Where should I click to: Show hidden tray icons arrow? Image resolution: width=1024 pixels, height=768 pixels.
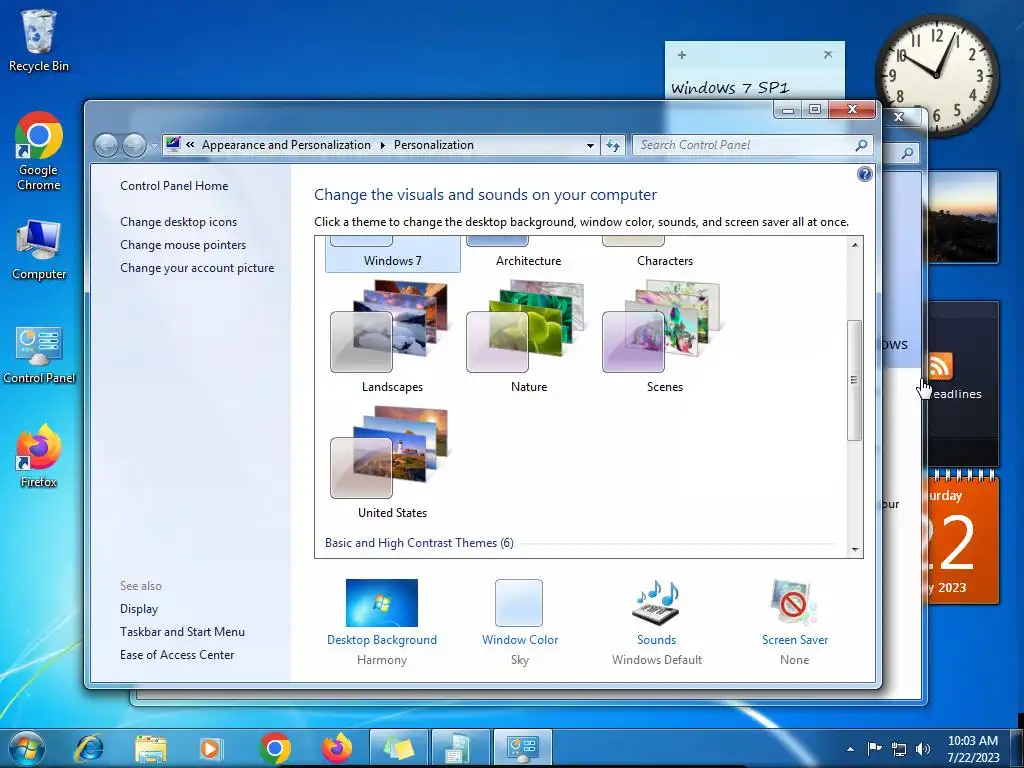[850, 749]
